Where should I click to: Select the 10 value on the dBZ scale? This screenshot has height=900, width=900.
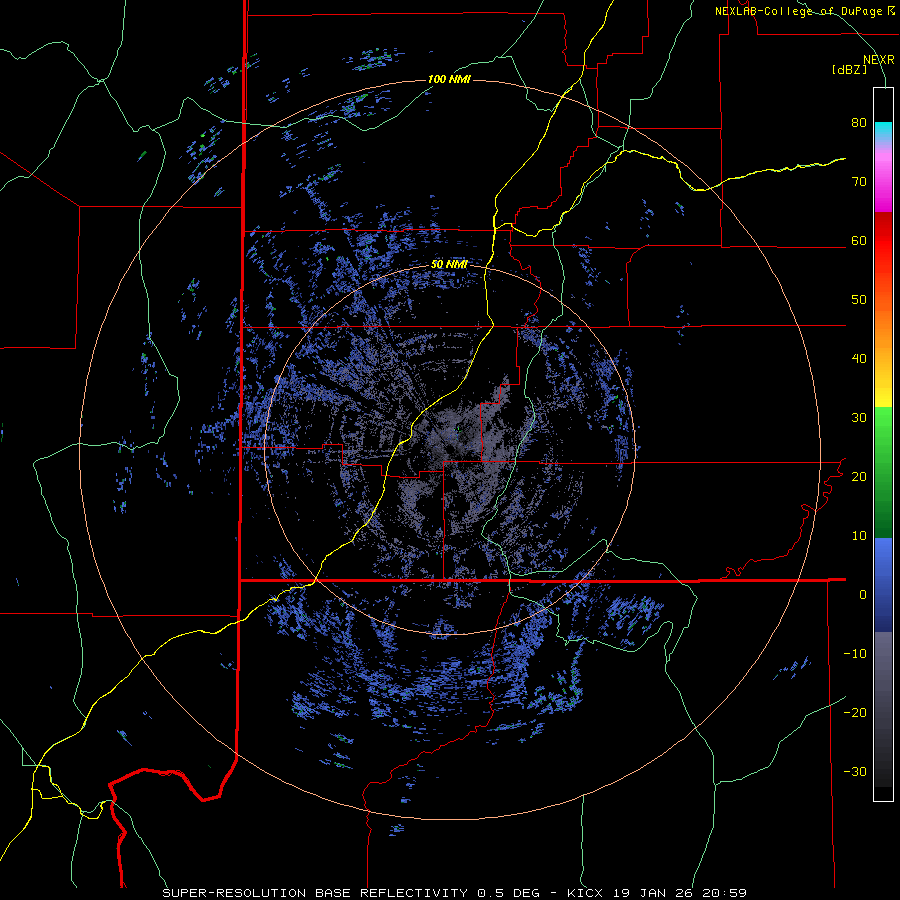(859, 536)
